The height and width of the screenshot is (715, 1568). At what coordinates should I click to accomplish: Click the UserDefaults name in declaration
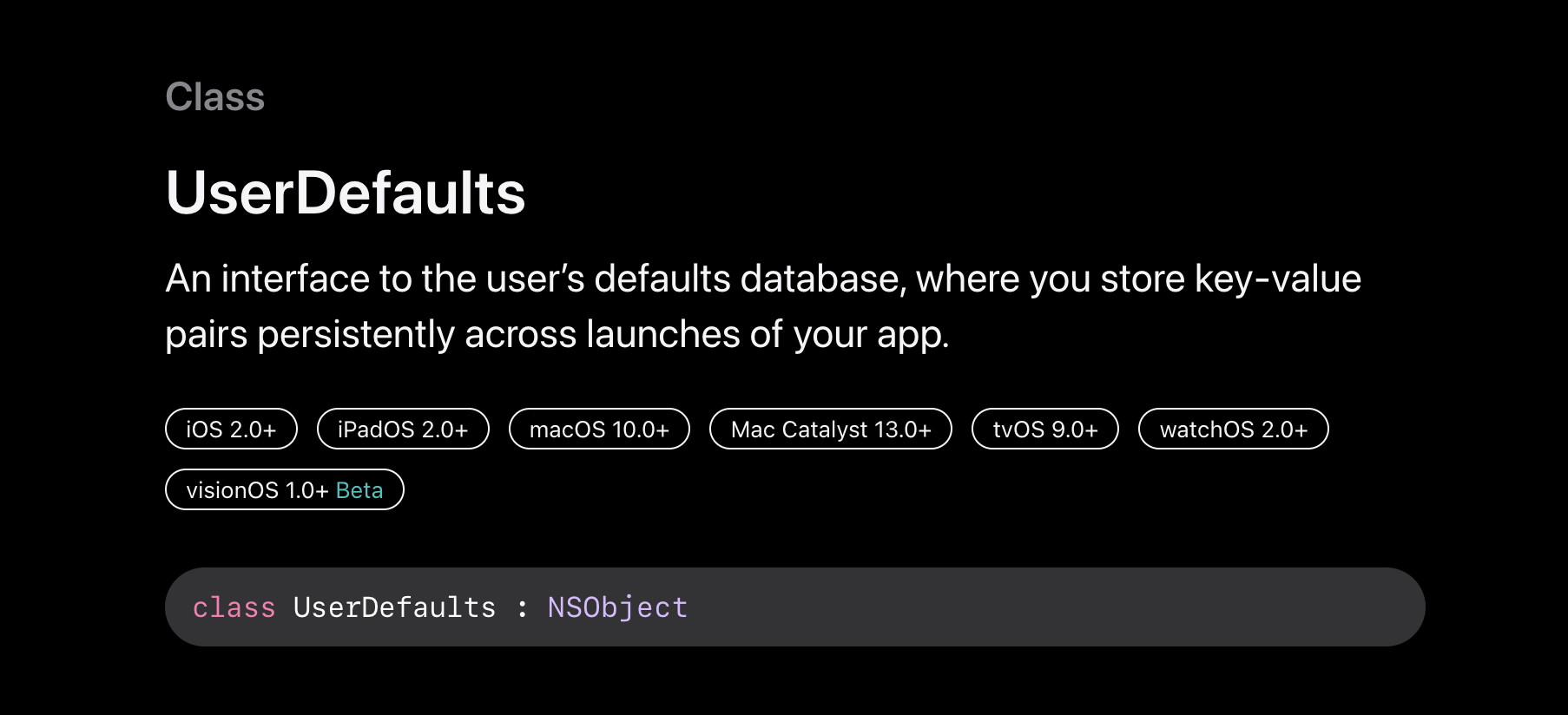pos(394,607)
